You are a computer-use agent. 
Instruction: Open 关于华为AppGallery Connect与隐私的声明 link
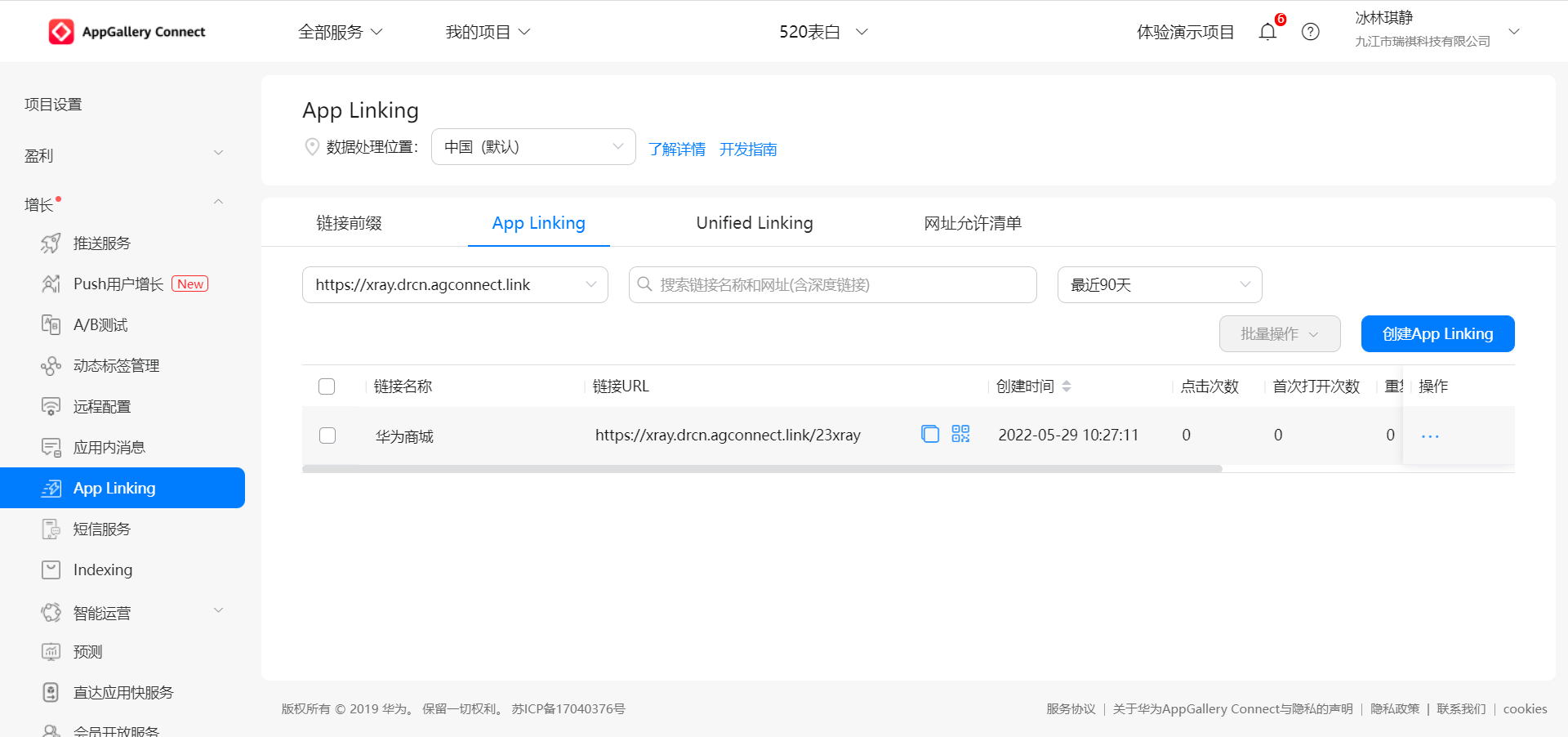click(x=1233, y=709)
